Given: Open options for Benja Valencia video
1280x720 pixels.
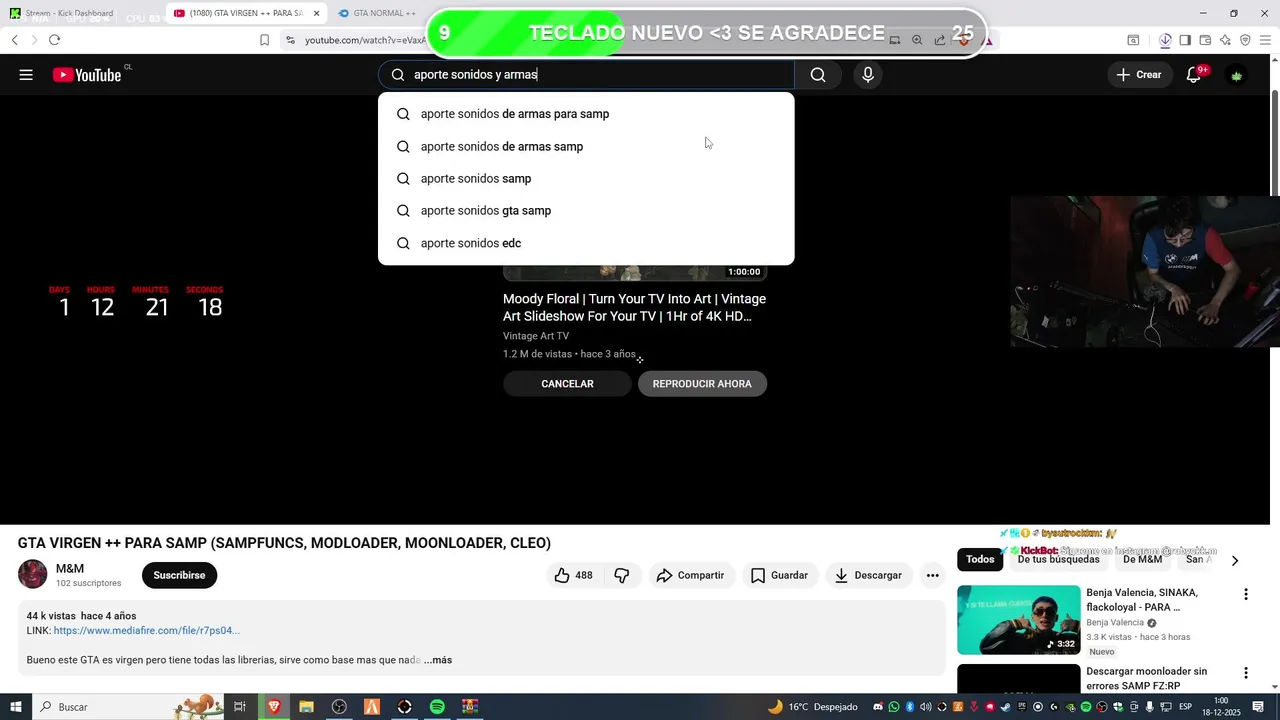Looking at the screenshot, I should coord(1245,594).
